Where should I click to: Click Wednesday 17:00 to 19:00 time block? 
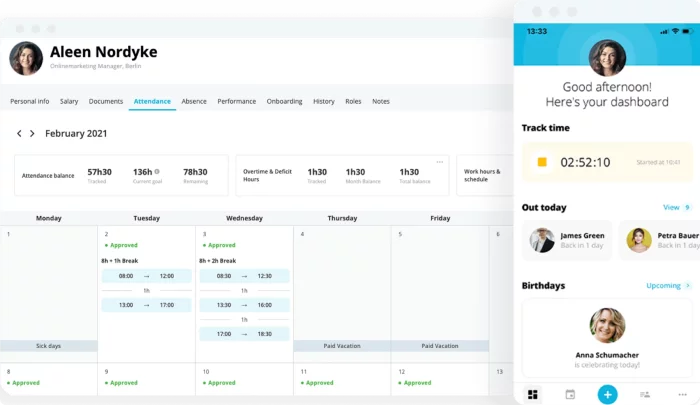point(244,334)
